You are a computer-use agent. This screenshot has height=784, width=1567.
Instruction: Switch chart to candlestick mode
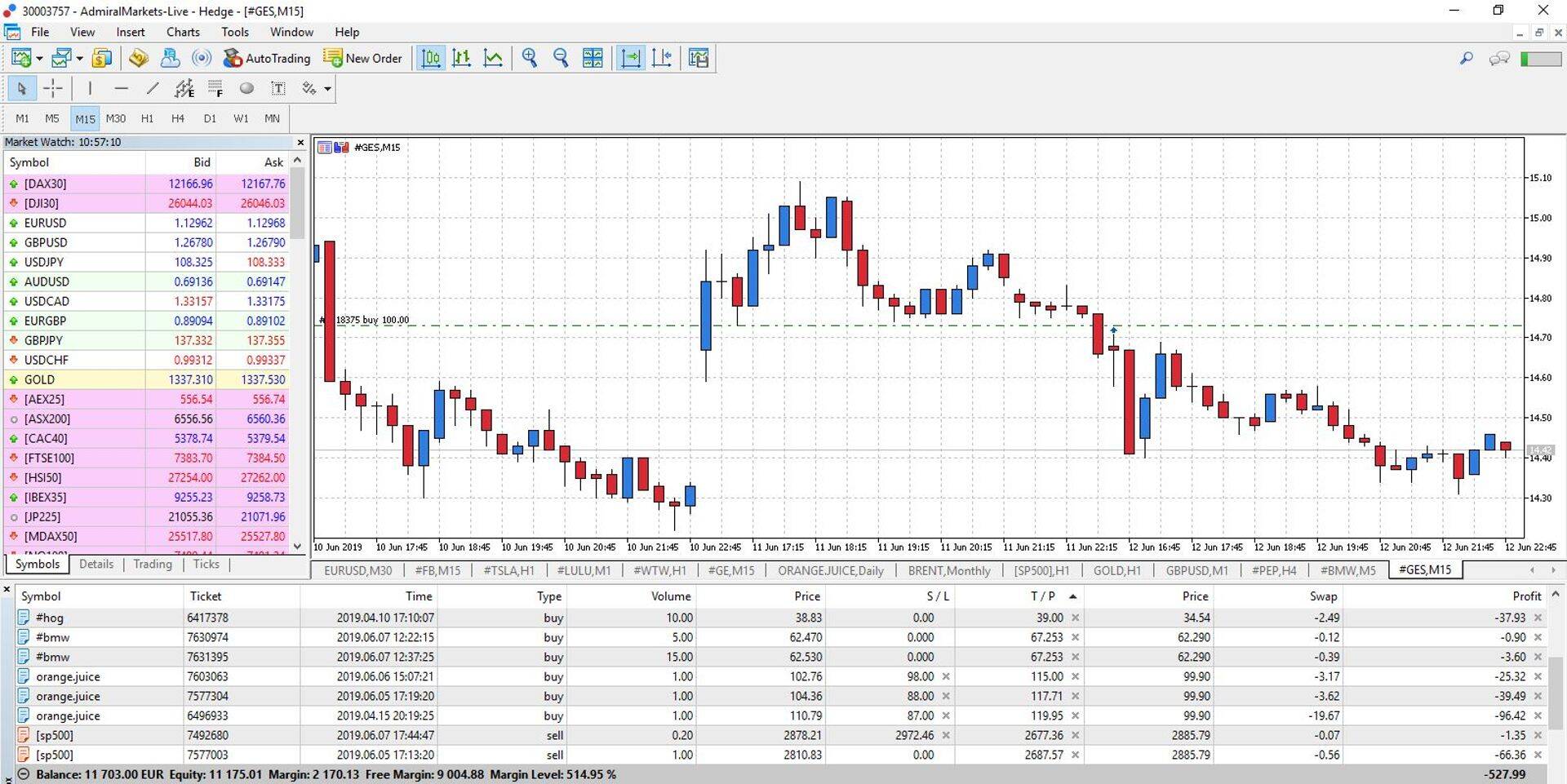[462, 58]
